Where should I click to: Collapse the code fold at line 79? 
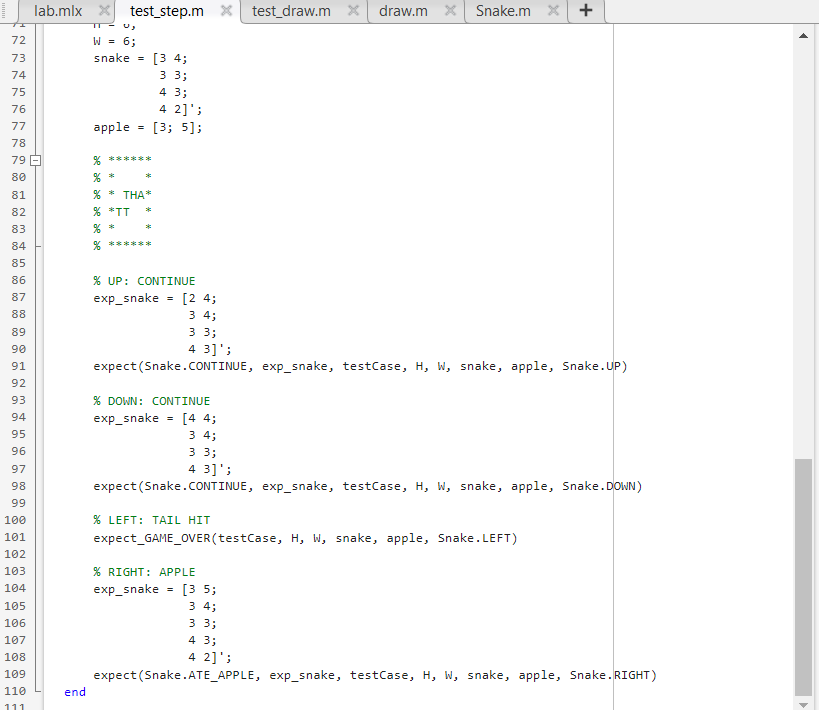35,159
